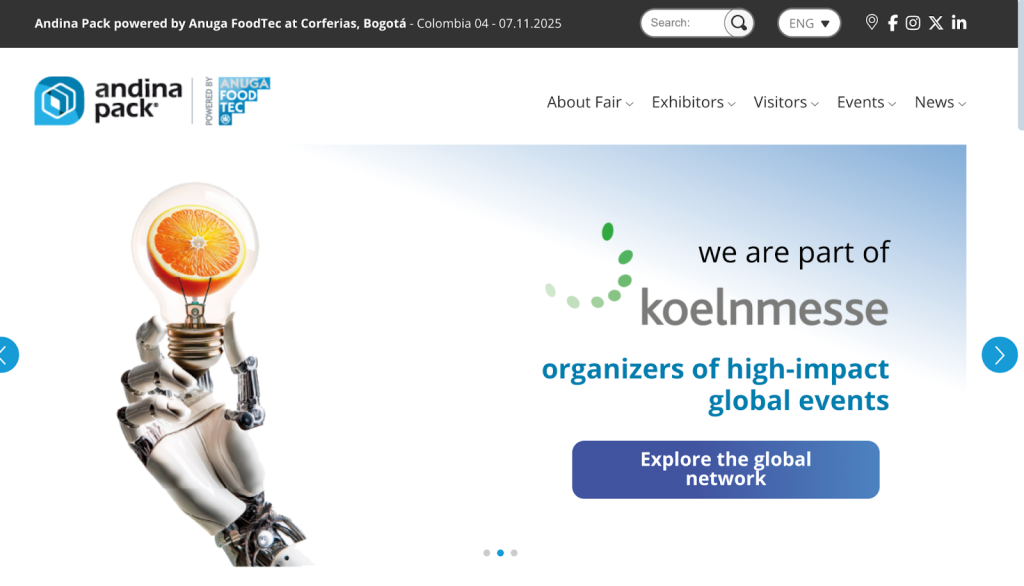Go to previous slide arrow
This screenshot has height=586, width=1024.
coord(6,355)
